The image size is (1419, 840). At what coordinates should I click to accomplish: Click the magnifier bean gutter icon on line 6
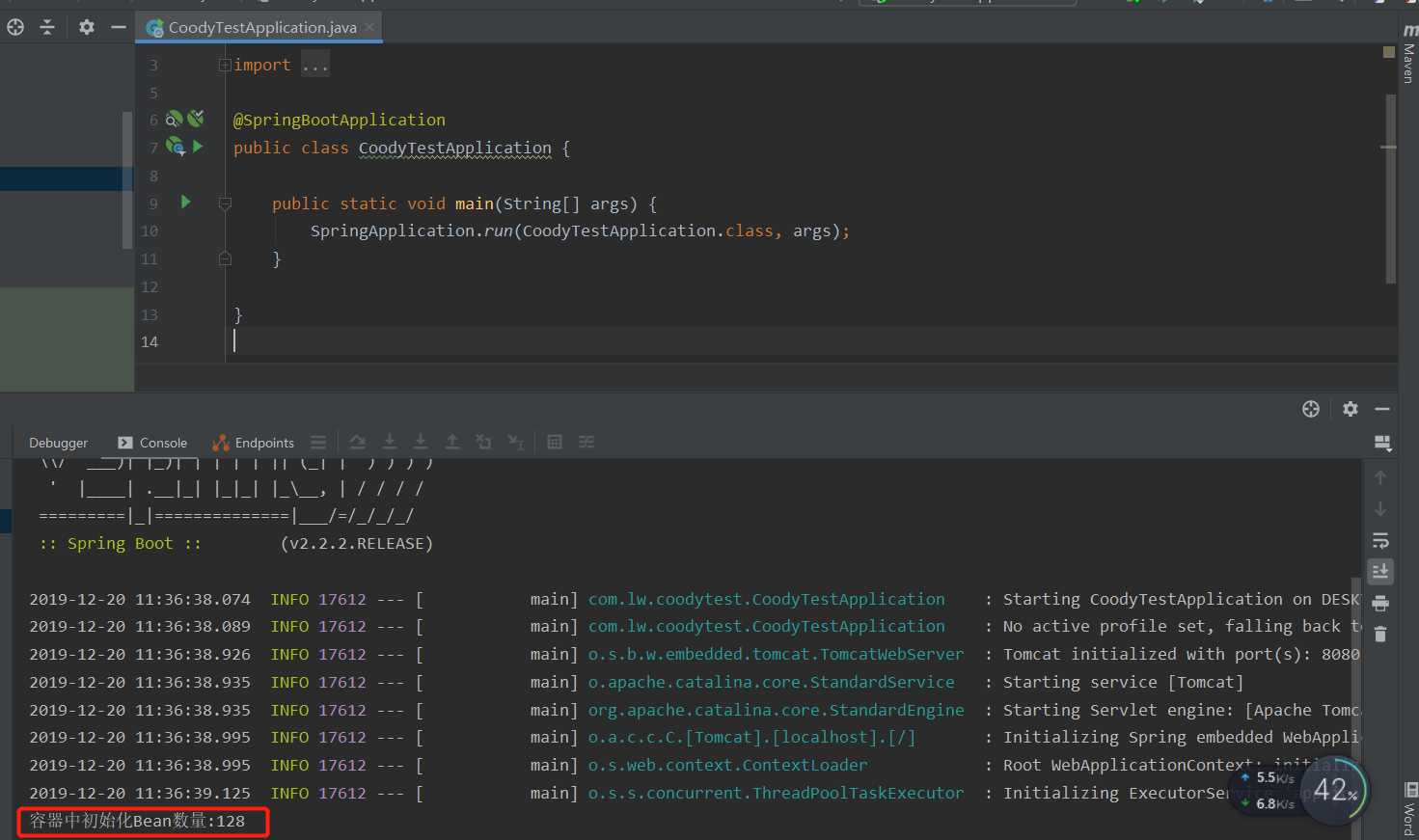(175, 119)
